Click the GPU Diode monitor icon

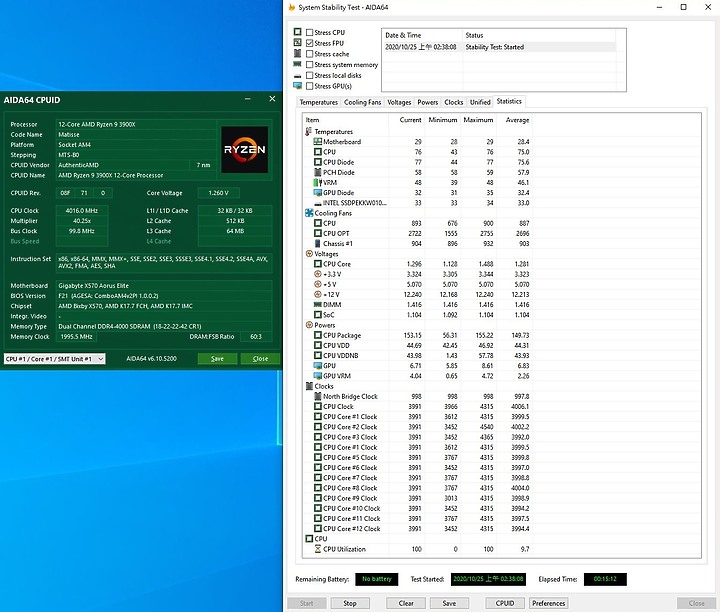tap(317, 193)
